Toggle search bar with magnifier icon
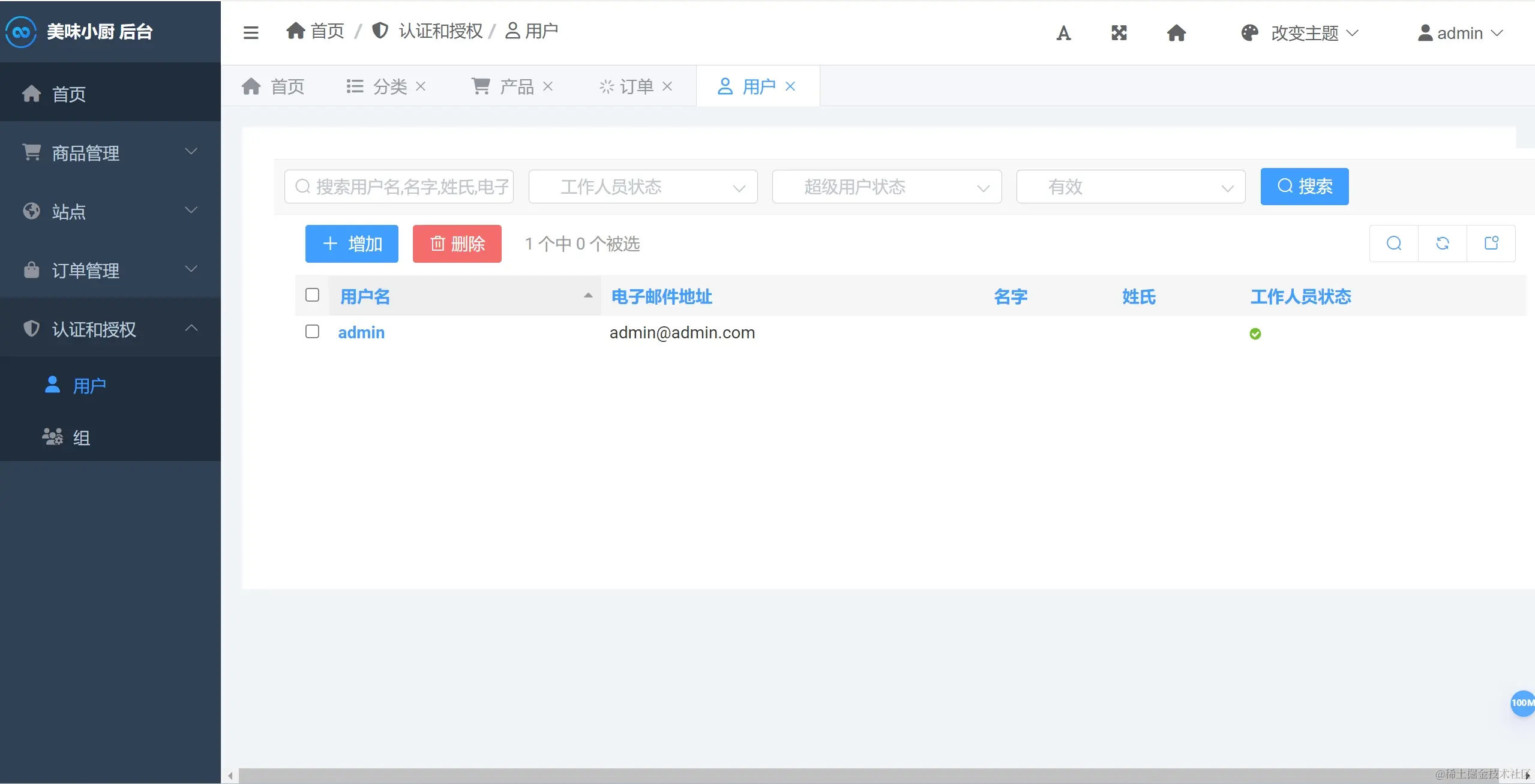The width and height of the screenshot is (1535, 784). (1394, 244)
